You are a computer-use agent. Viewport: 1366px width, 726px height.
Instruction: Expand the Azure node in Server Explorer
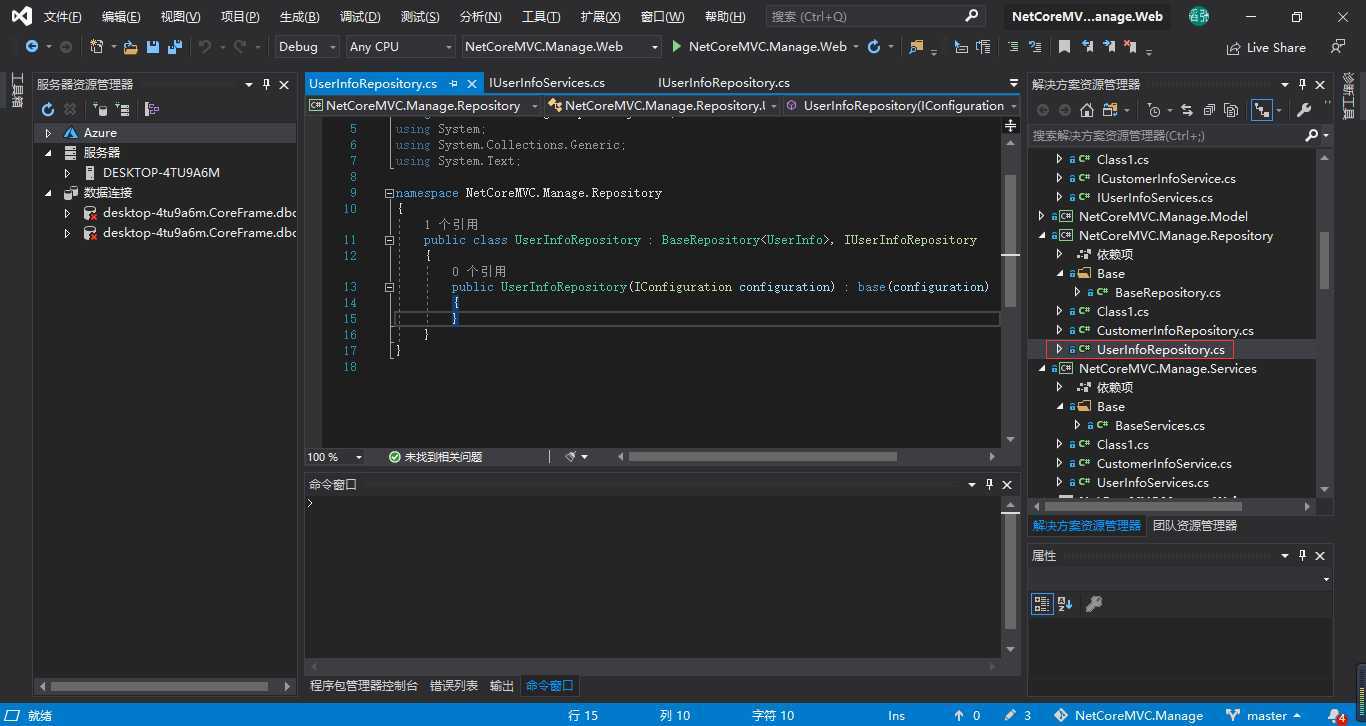(48, 133)
